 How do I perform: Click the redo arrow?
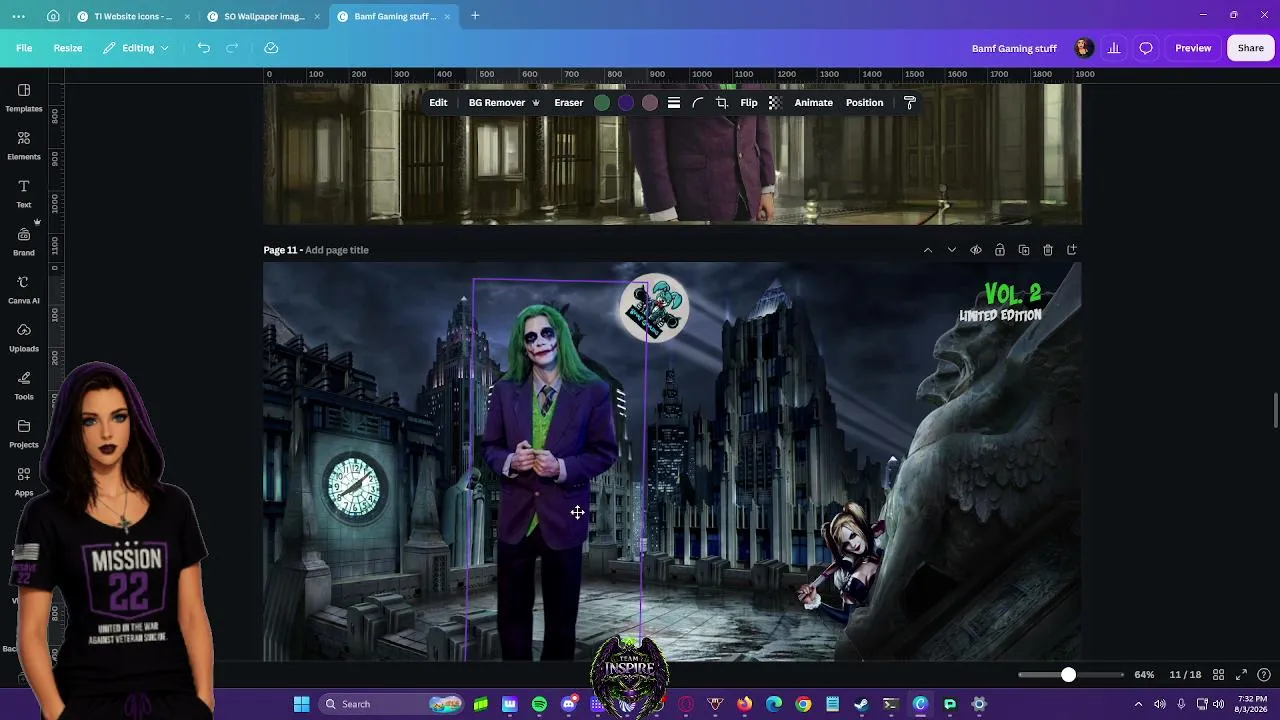click(232, 48)
